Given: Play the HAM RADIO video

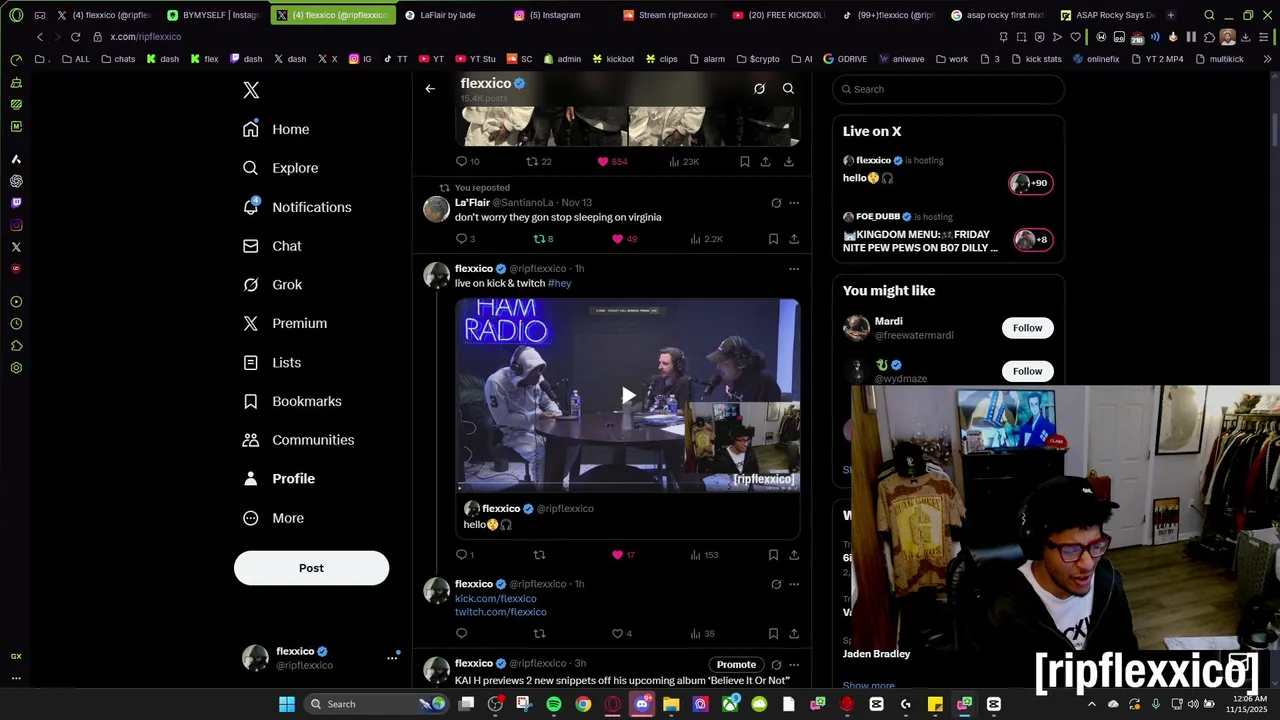Looking at the screenshot, I should click(628, 395).
